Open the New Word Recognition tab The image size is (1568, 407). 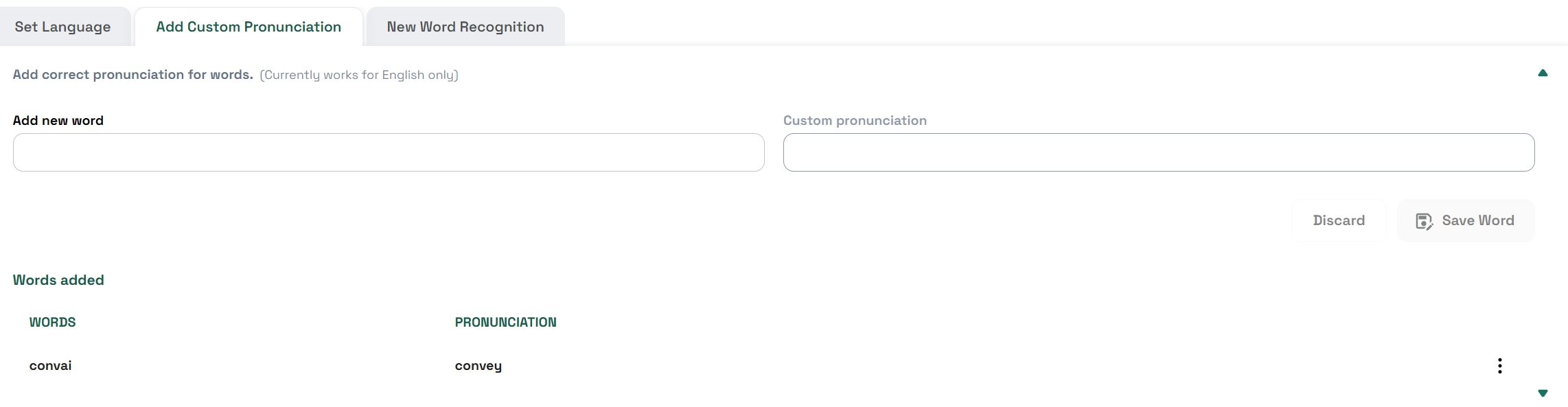(465, 27)
